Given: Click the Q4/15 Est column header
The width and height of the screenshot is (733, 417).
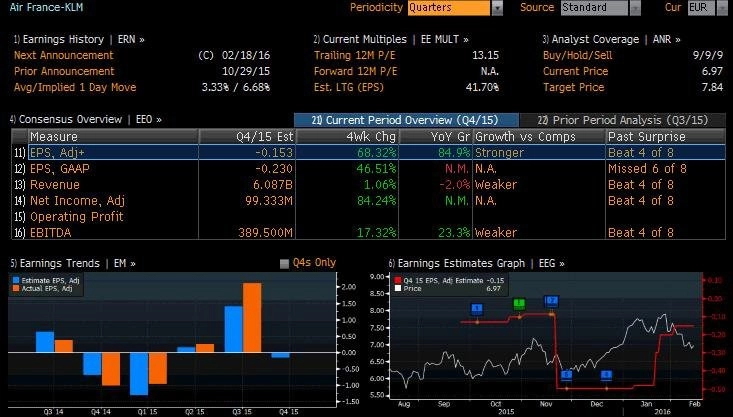Looking at the screenshot, I should pos(247,137).
